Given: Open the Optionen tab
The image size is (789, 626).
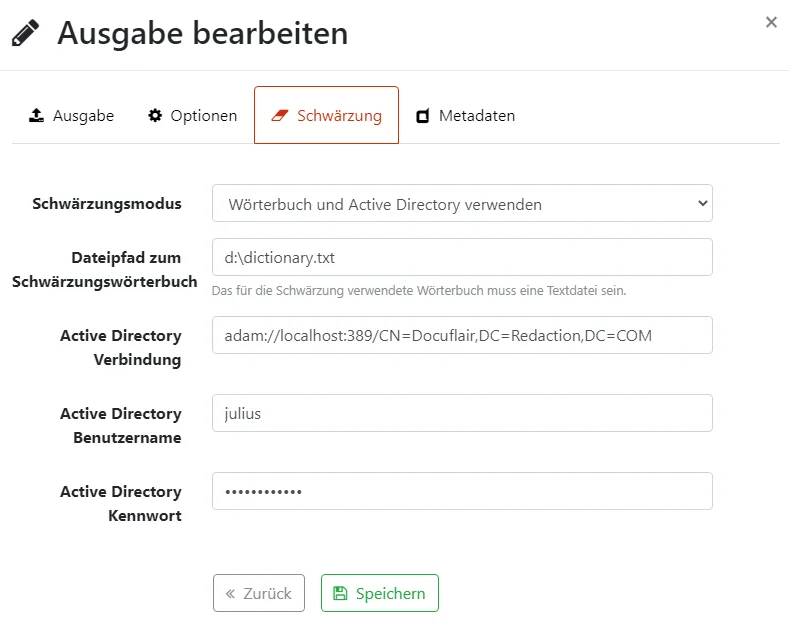Looking at the screenshot, I should (x=203, y=115).
